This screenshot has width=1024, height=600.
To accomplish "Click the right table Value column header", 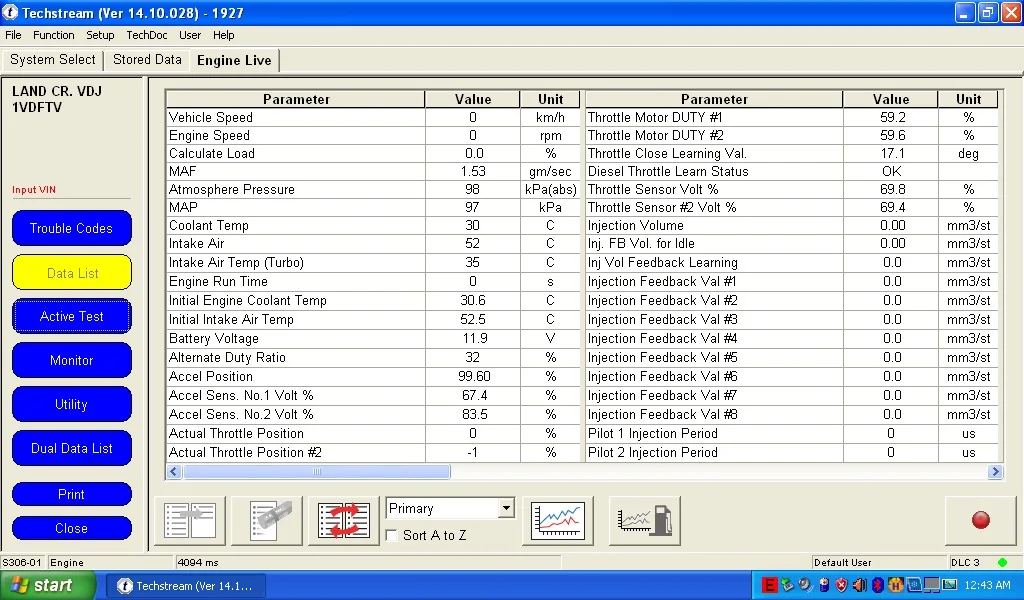I will point(891,99).
